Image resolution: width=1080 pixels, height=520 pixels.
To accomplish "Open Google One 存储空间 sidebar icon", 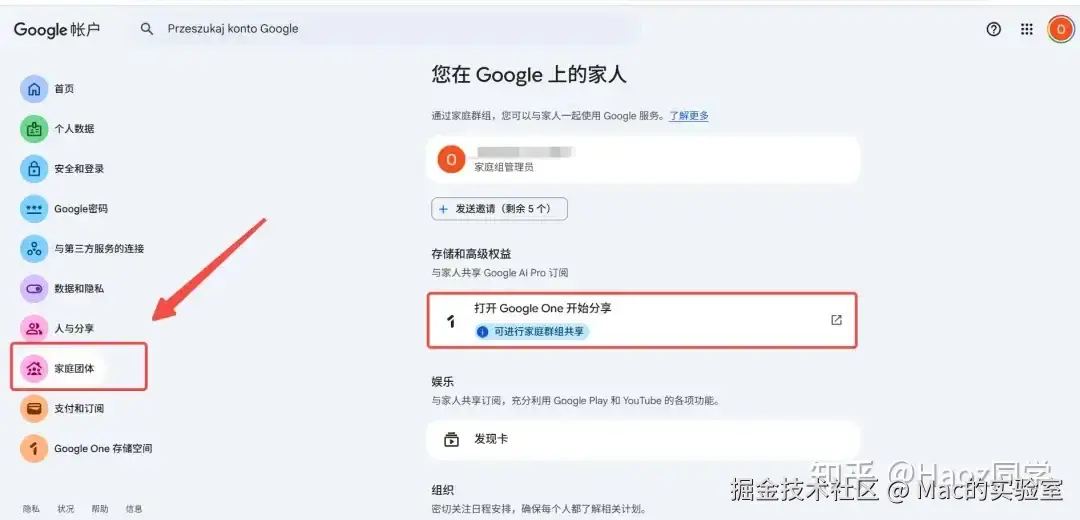I will click(x=34, y=448).
